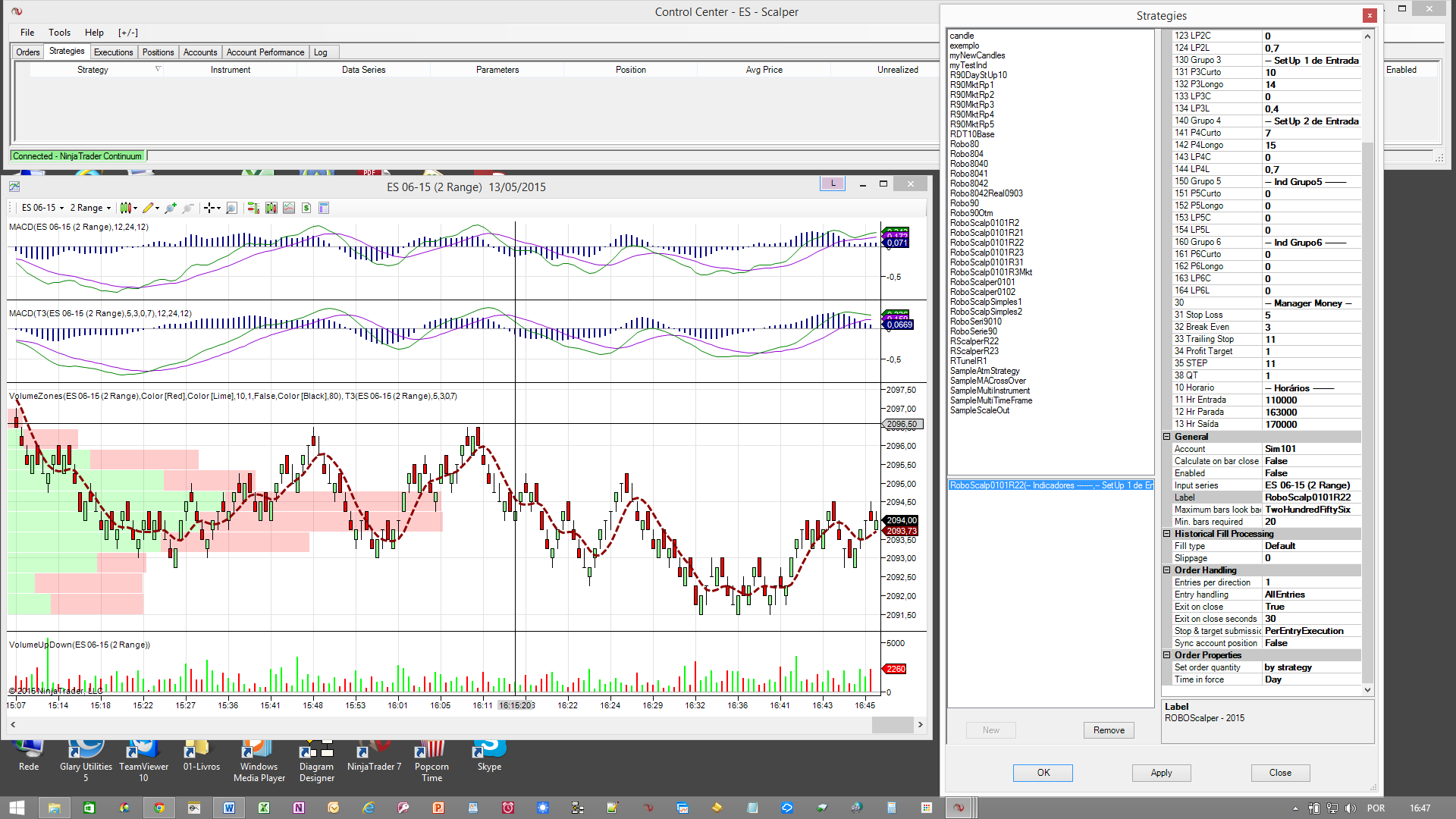This screenshot has height=819, width=1456.
Task: Collapse the Historical Fill Processing section
Action: tap(1167, 534)
